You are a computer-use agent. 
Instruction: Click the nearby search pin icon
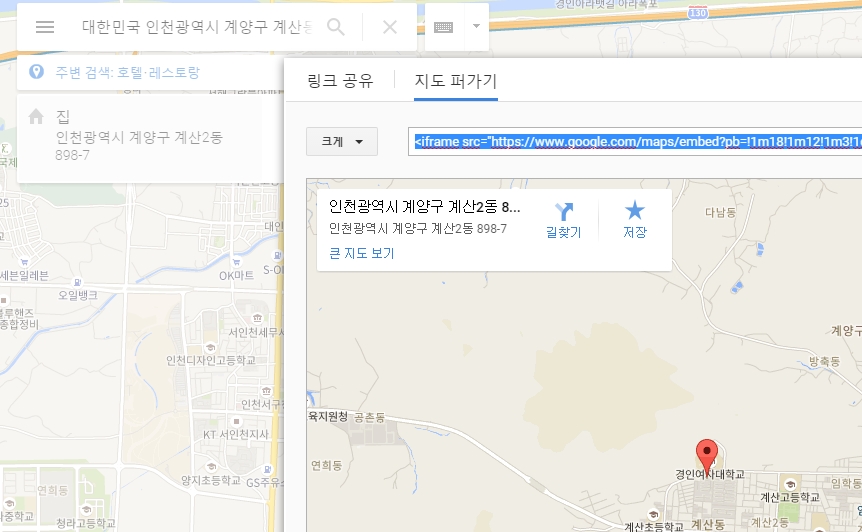point(37,72)
